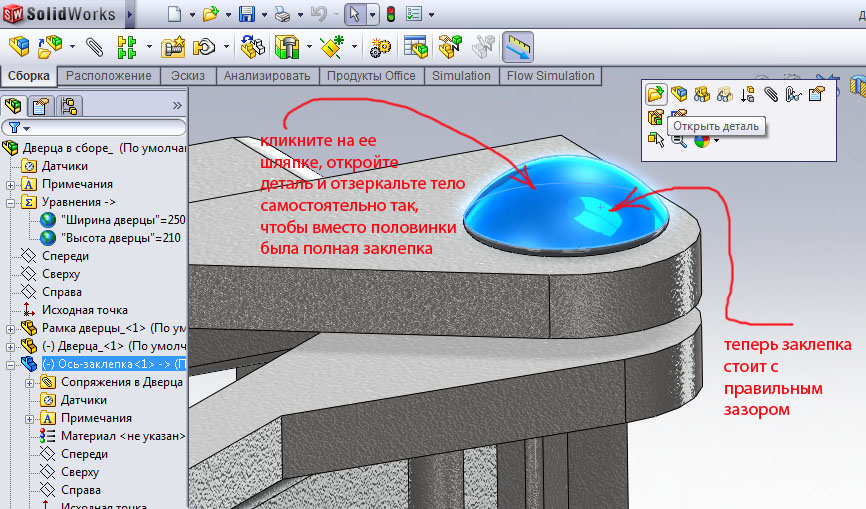Toggle the selection cursor tool
866x509 pixels.
(x=354, y=15)
